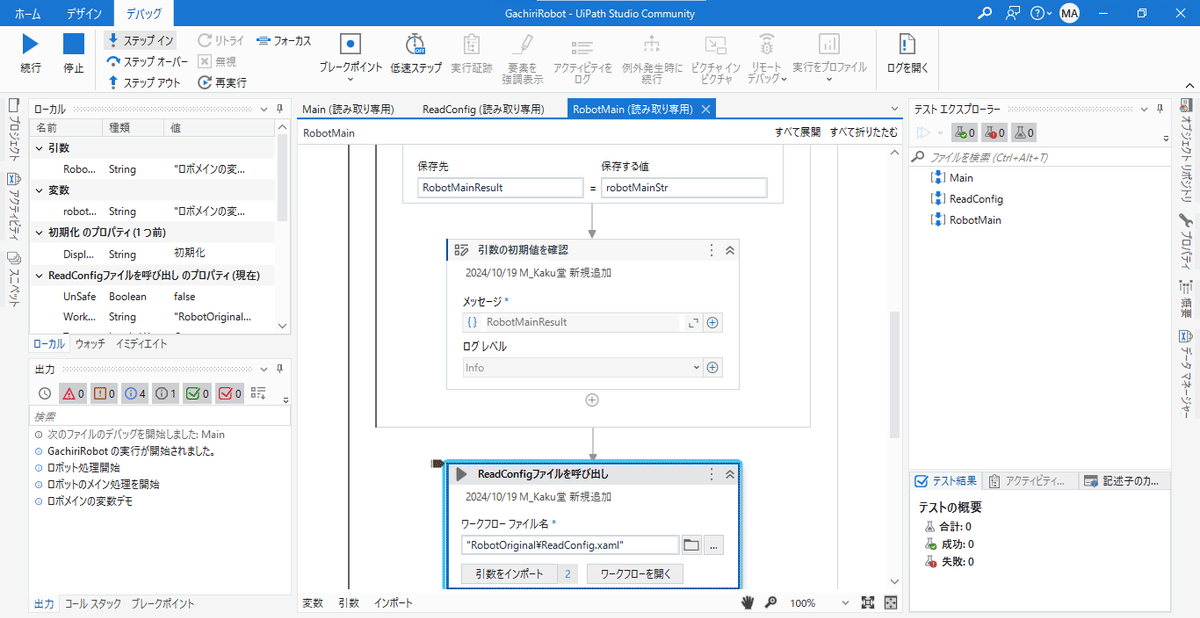Open the MA user account avatar
Screen dimensions: 1200x618
tap(1070, 13)
